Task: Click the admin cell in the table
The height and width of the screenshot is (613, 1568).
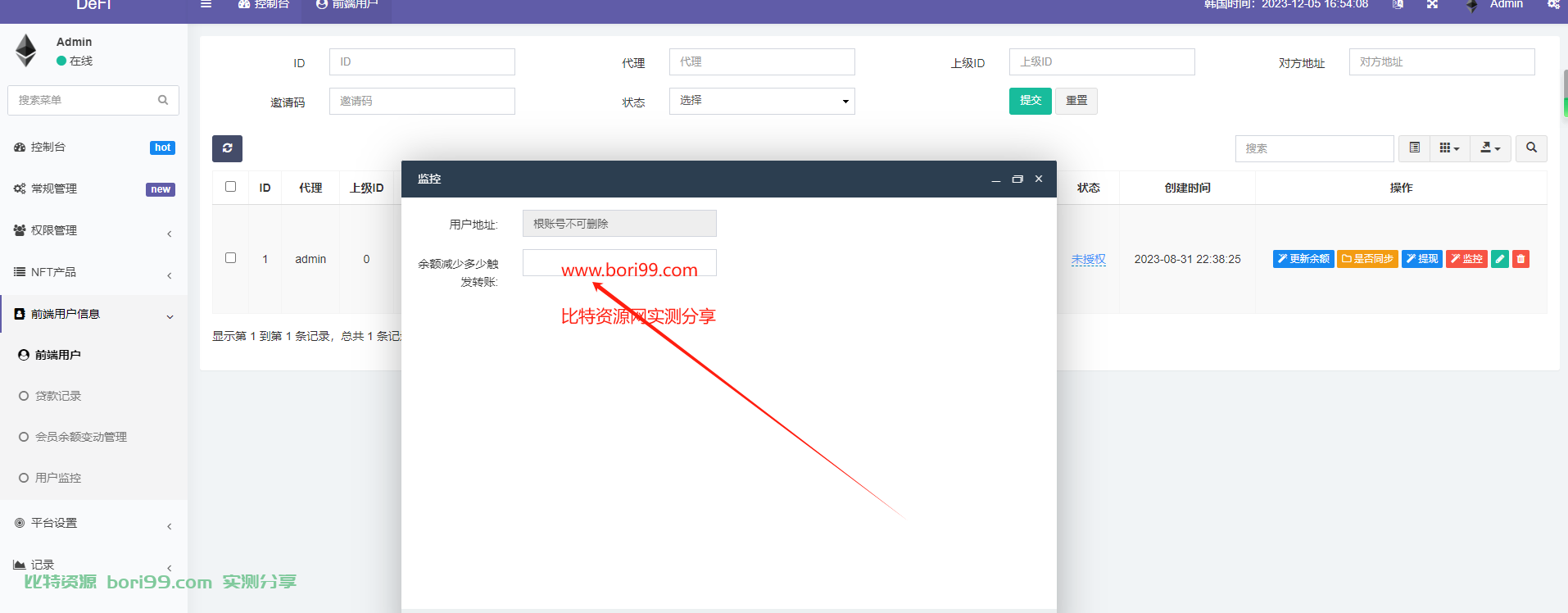Action: 310,259
